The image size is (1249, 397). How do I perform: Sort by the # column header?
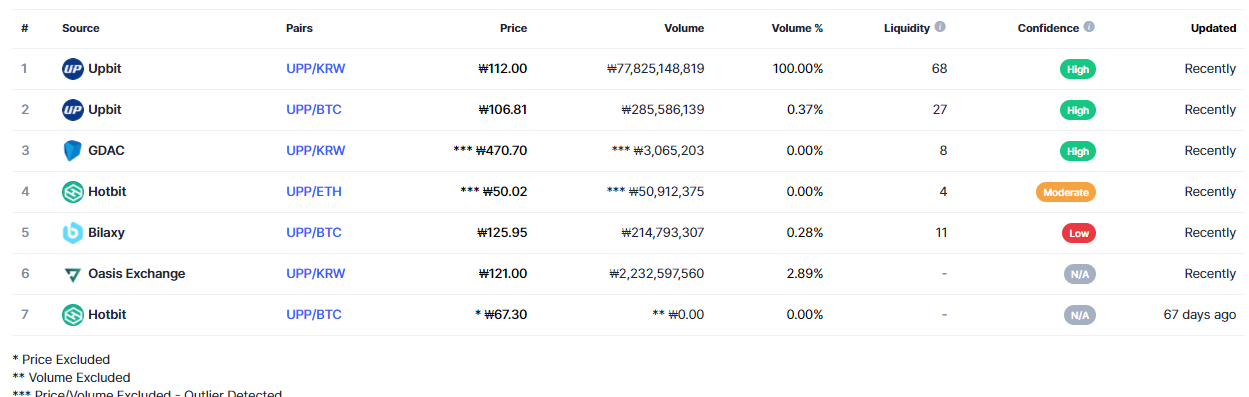(25, 28)
